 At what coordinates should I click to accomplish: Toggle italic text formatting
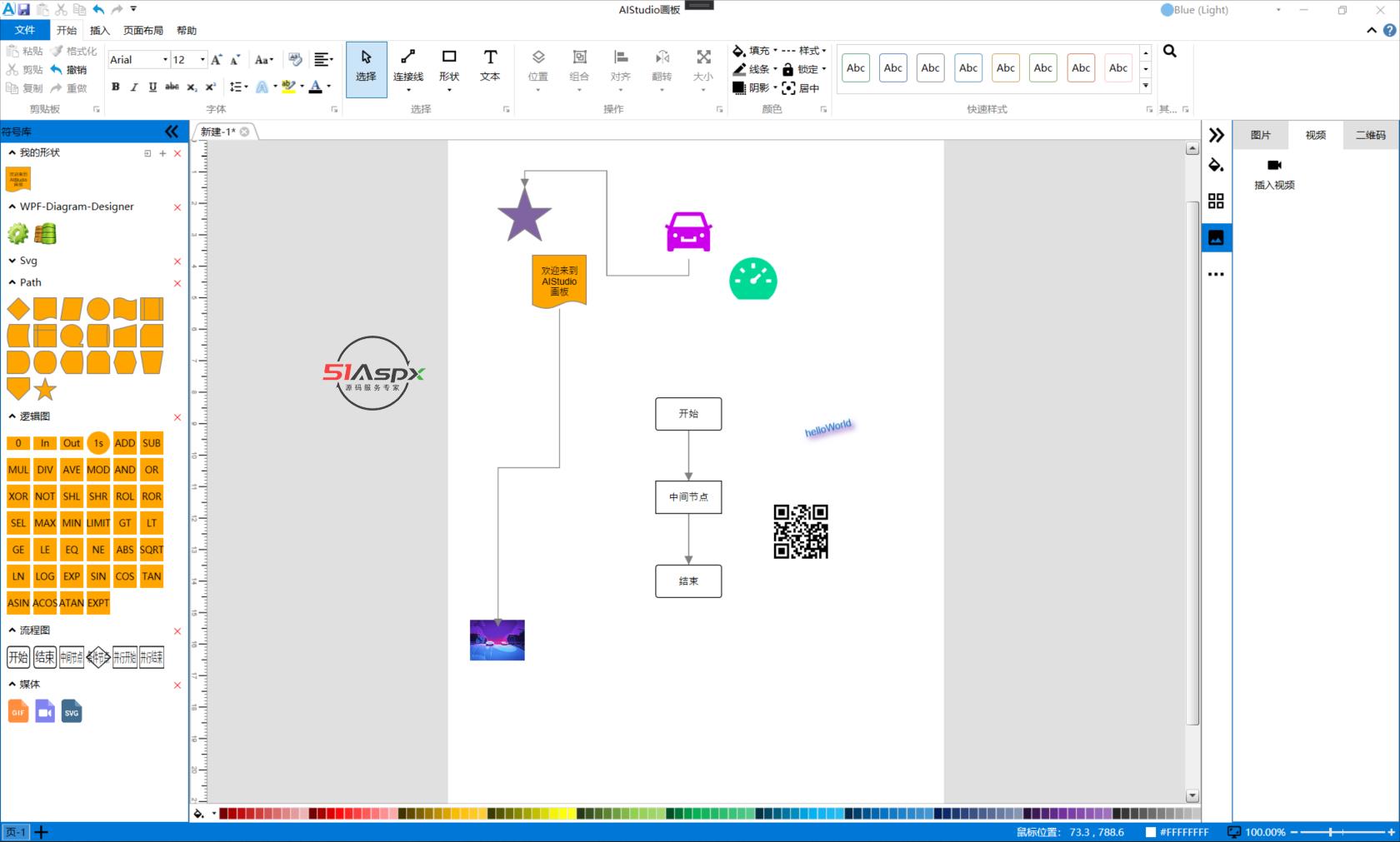click(x=134, y=87)
